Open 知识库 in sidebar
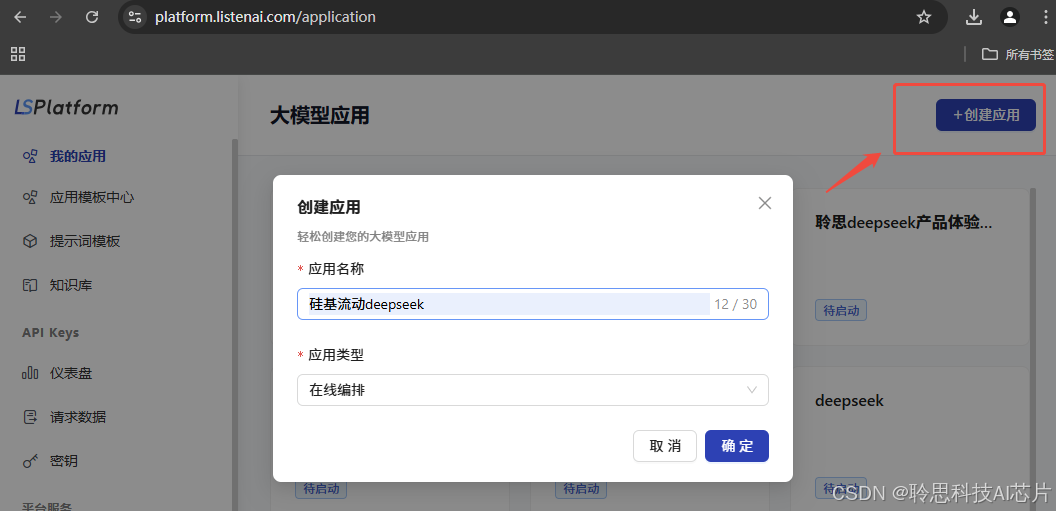This screenshot has width=1056, height=511. (71, 285)
